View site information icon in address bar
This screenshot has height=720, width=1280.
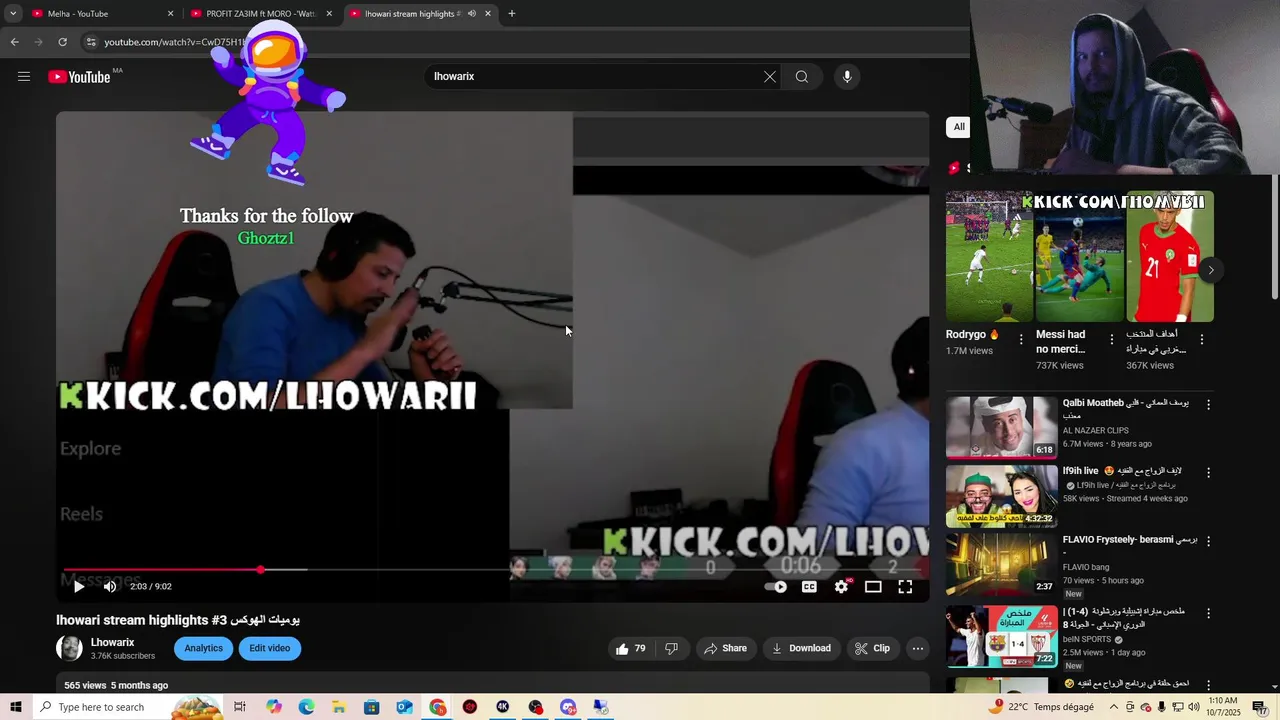(x=91, y=42)
